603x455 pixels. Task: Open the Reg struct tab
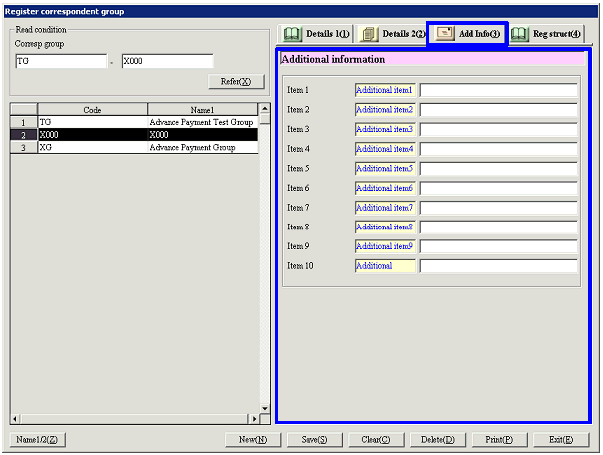(x=547, y=34)
